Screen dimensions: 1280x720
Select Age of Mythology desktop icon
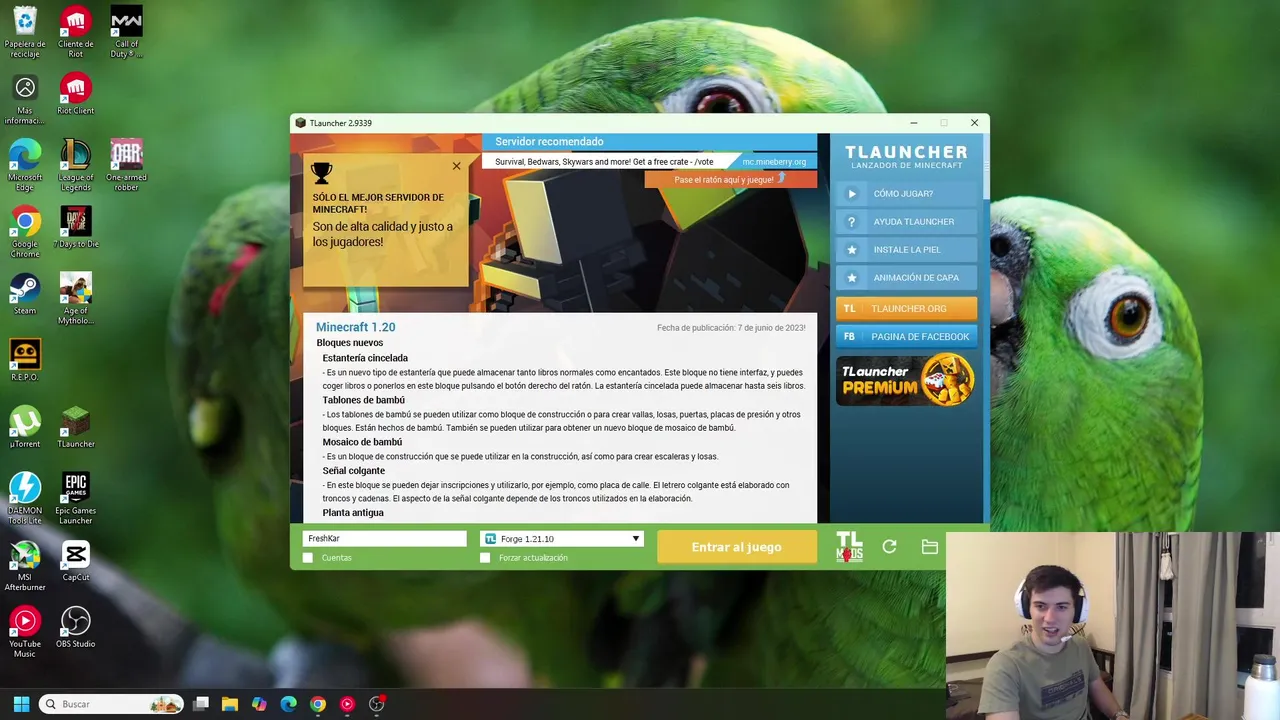(76, 298)
